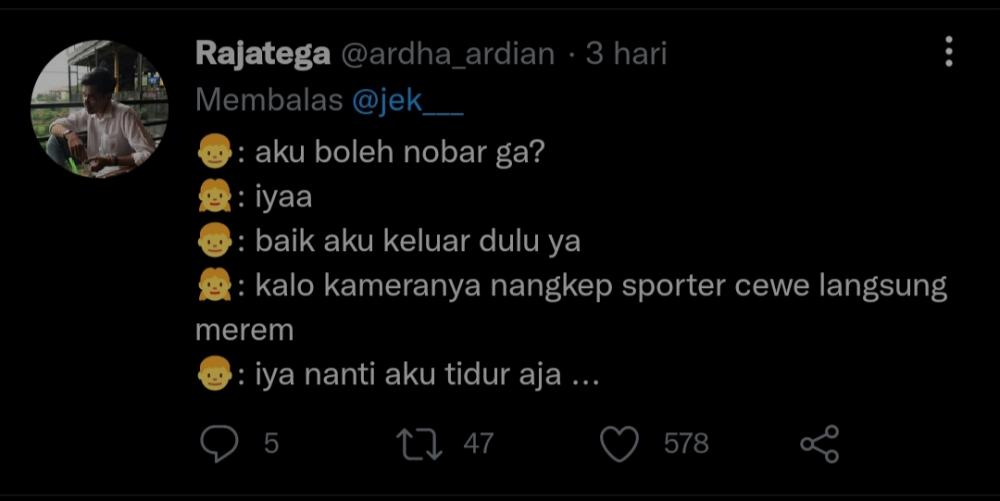Click the retweet count 47
This screenshot has height=501, width=1000.
[478, 444]
